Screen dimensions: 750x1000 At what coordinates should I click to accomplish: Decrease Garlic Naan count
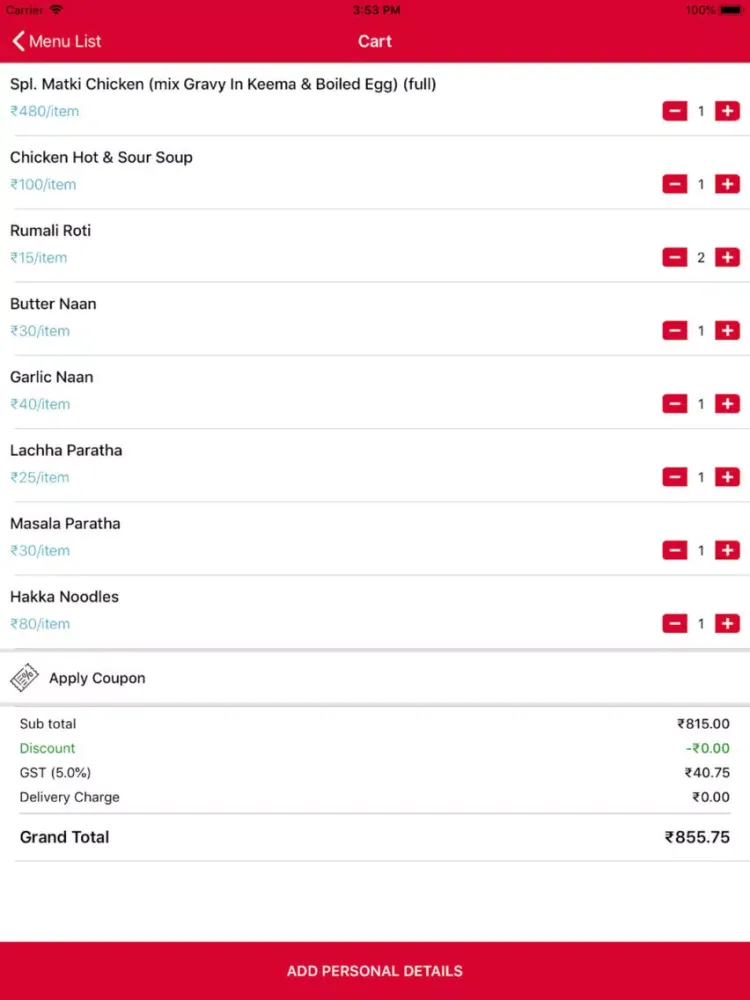click(x=675, y=404)
